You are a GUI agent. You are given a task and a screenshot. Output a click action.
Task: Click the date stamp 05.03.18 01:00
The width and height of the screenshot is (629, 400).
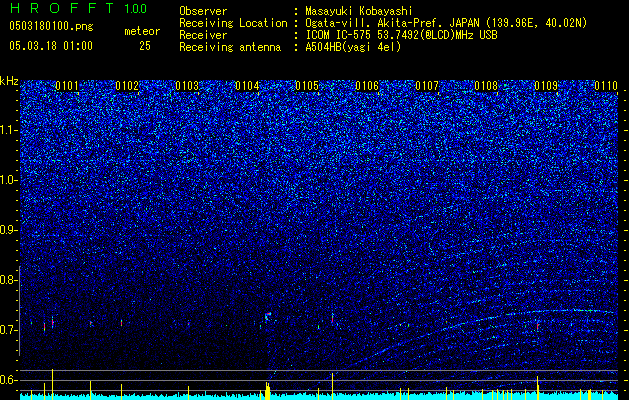coord(51,46)
